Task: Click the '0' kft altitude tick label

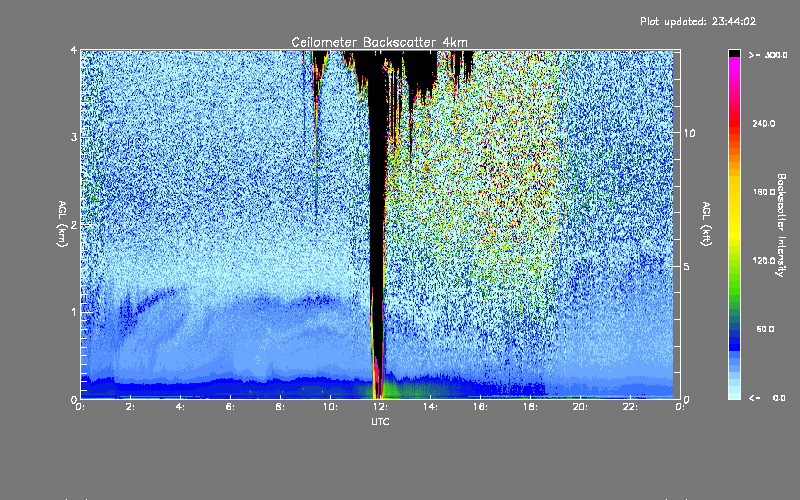Action: (x=687, y=399)
